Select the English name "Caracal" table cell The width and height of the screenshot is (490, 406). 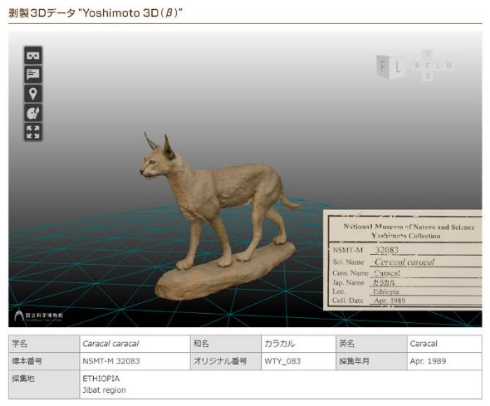click(444, 344)
